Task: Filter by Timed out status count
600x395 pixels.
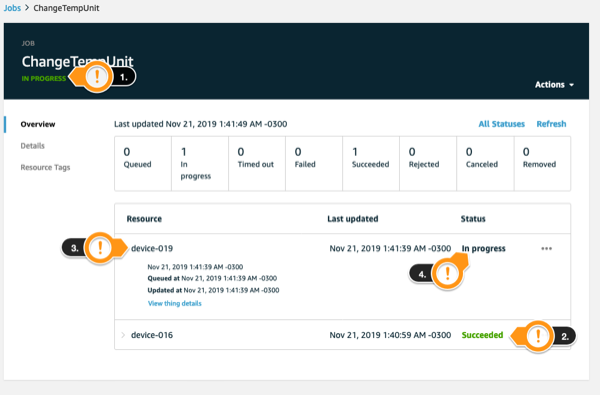Action: click(x=257, y=163)
